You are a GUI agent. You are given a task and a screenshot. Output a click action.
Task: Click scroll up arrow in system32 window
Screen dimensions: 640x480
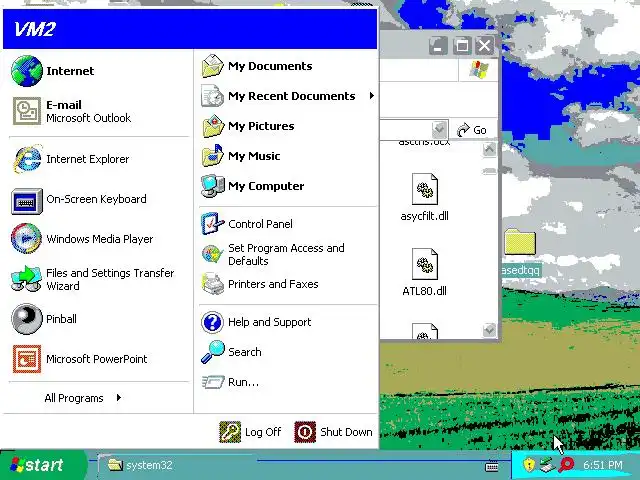tap(489, 150)
